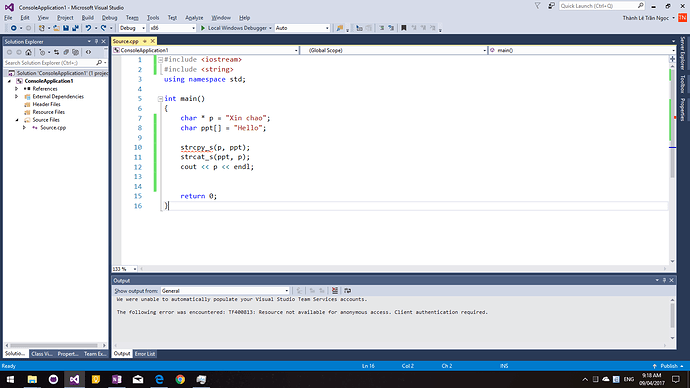Pin the Source.cpp tab
Screen dimensions: 690x388
tap(144, 41)
